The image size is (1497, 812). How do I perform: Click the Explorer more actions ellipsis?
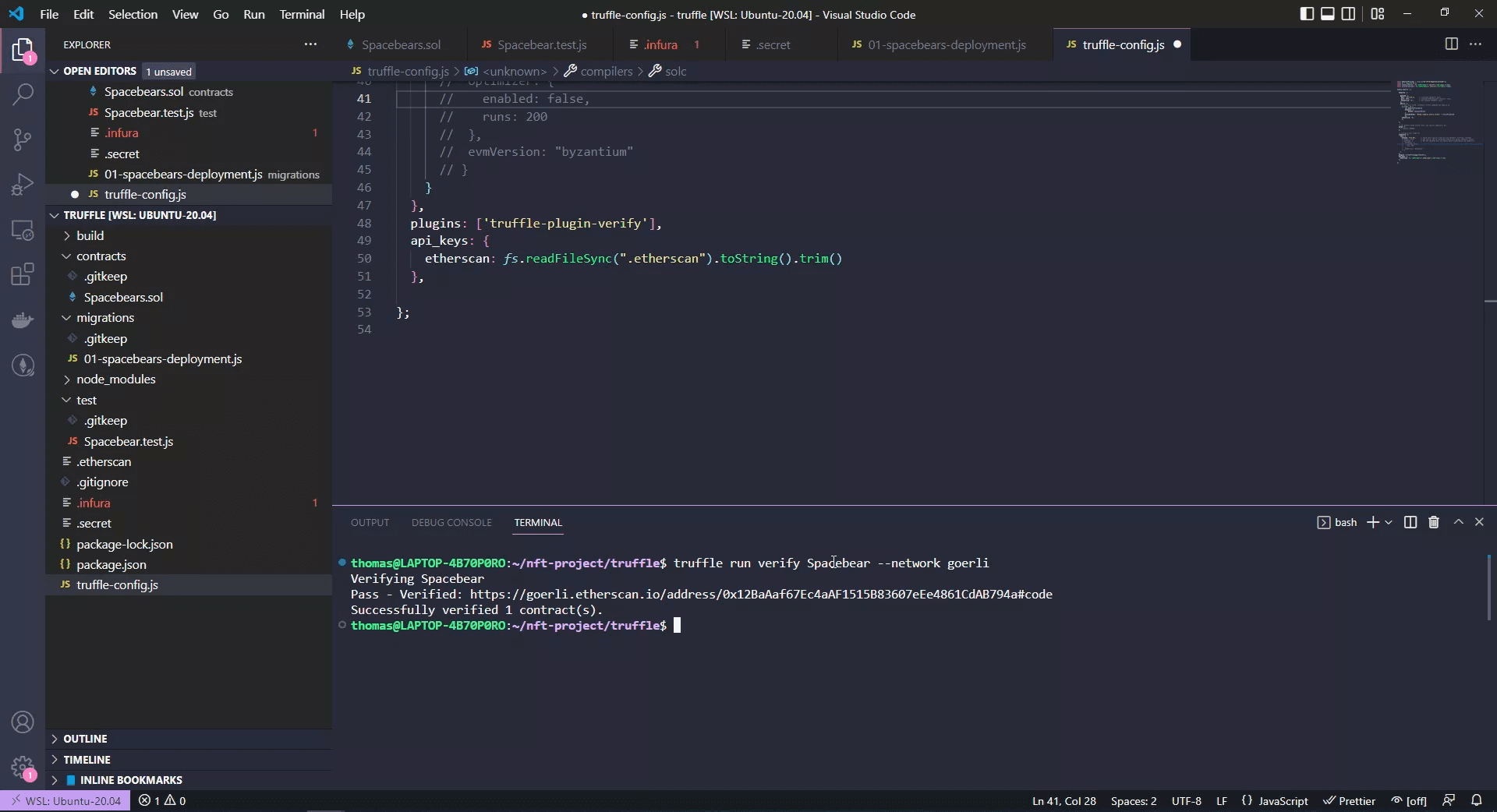[x=310, y=44]
